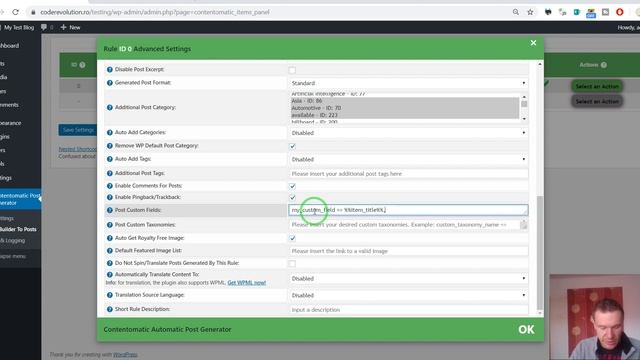Open Automatically Translate Content To dropdown

click(408, 278)
